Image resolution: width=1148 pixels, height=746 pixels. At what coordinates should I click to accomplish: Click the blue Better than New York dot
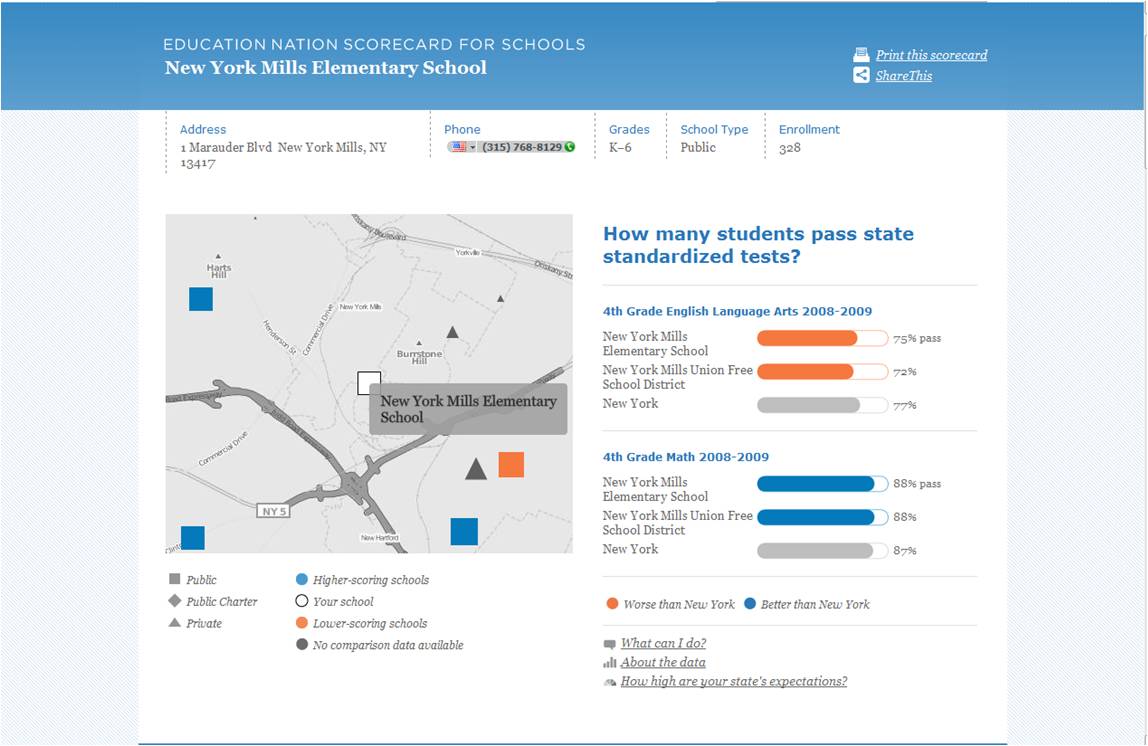(750, 604)
